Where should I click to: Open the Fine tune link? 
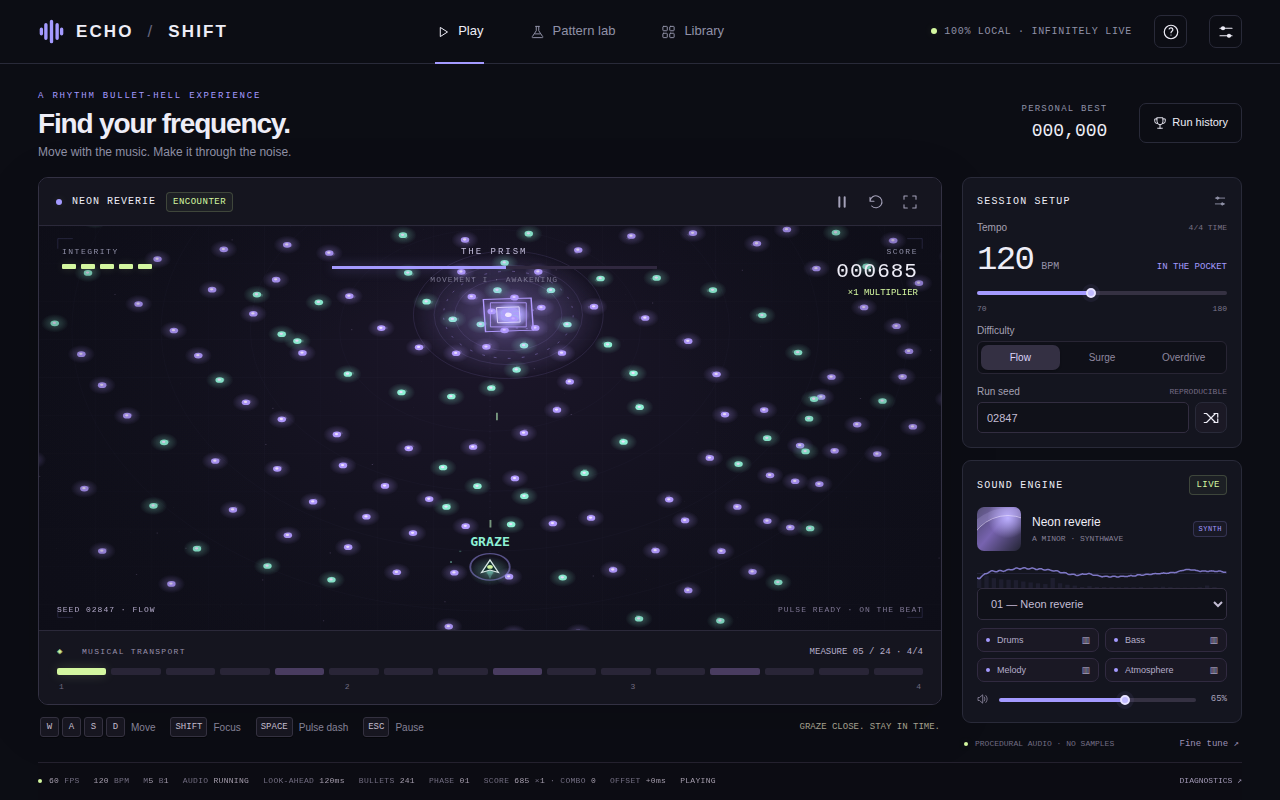(x=1209, y=744)
